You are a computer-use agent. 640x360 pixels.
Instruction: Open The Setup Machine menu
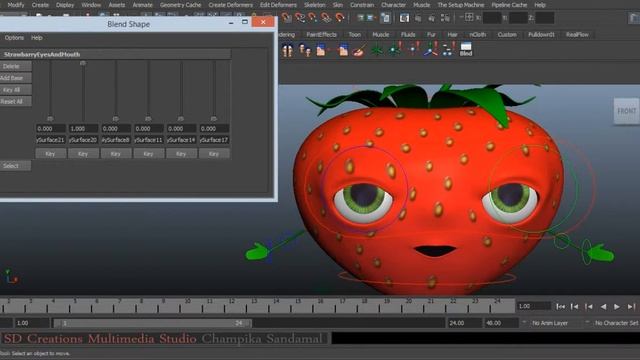click(x=460, y=5)
